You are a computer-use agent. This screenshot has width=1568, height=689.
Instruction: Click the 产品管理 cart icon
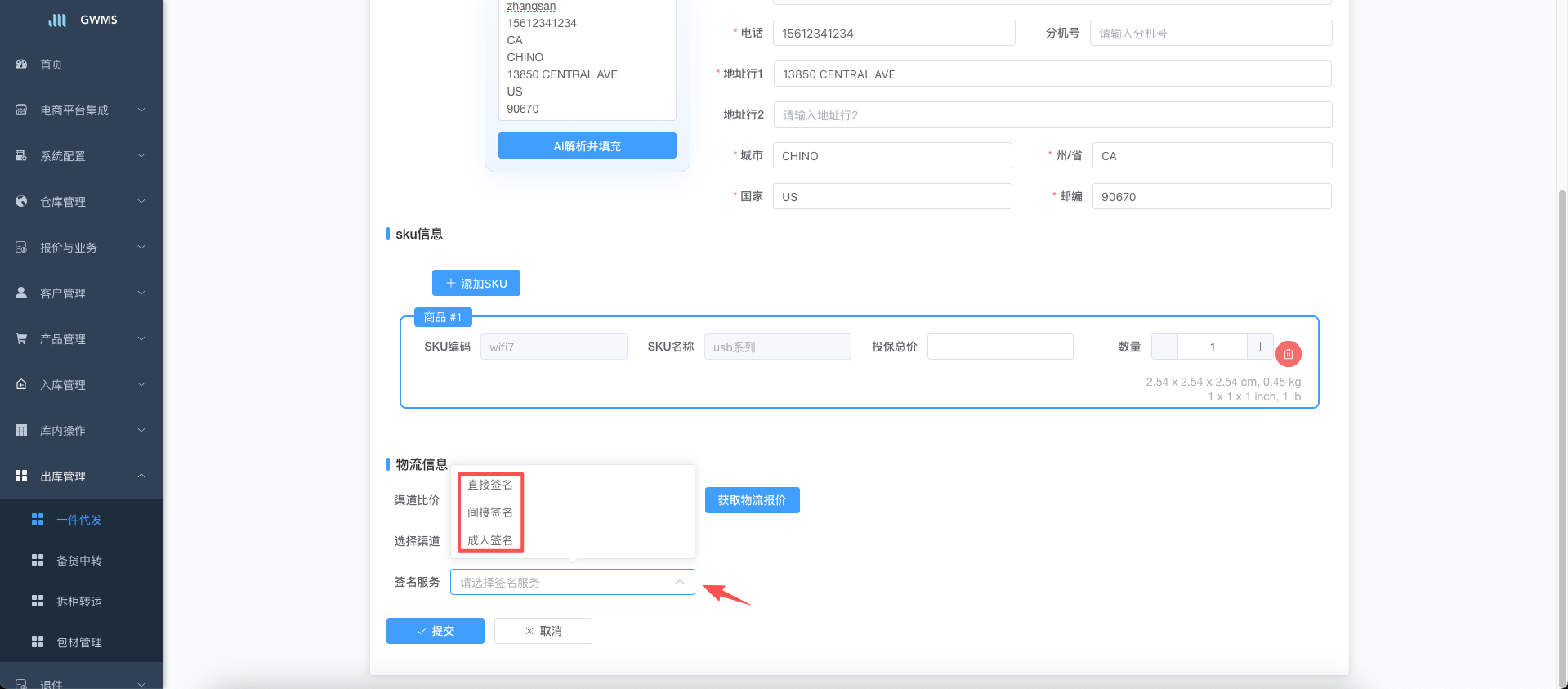(21, 338)
